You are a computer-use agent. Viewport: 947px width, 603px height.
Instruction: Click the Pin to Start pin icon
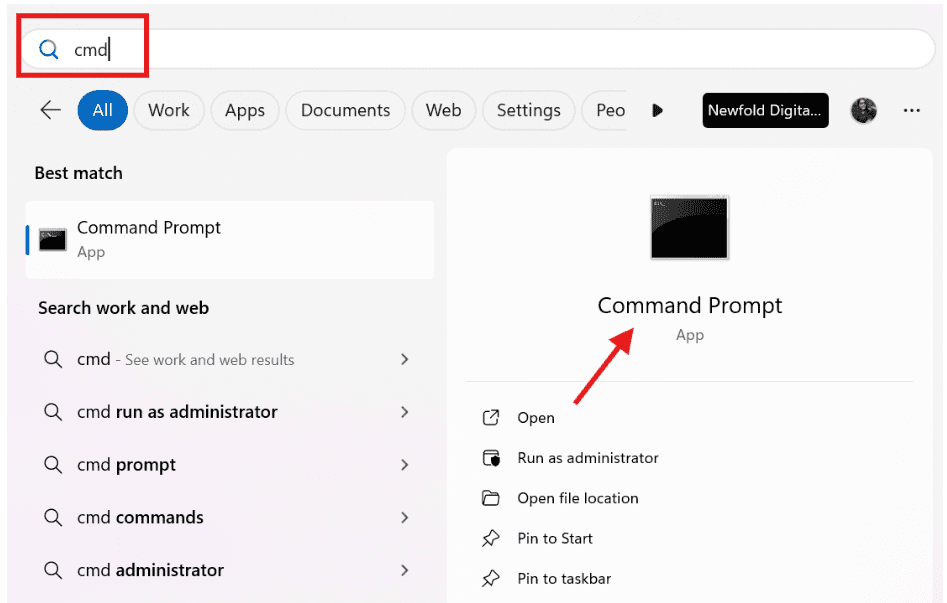(490, 538)
